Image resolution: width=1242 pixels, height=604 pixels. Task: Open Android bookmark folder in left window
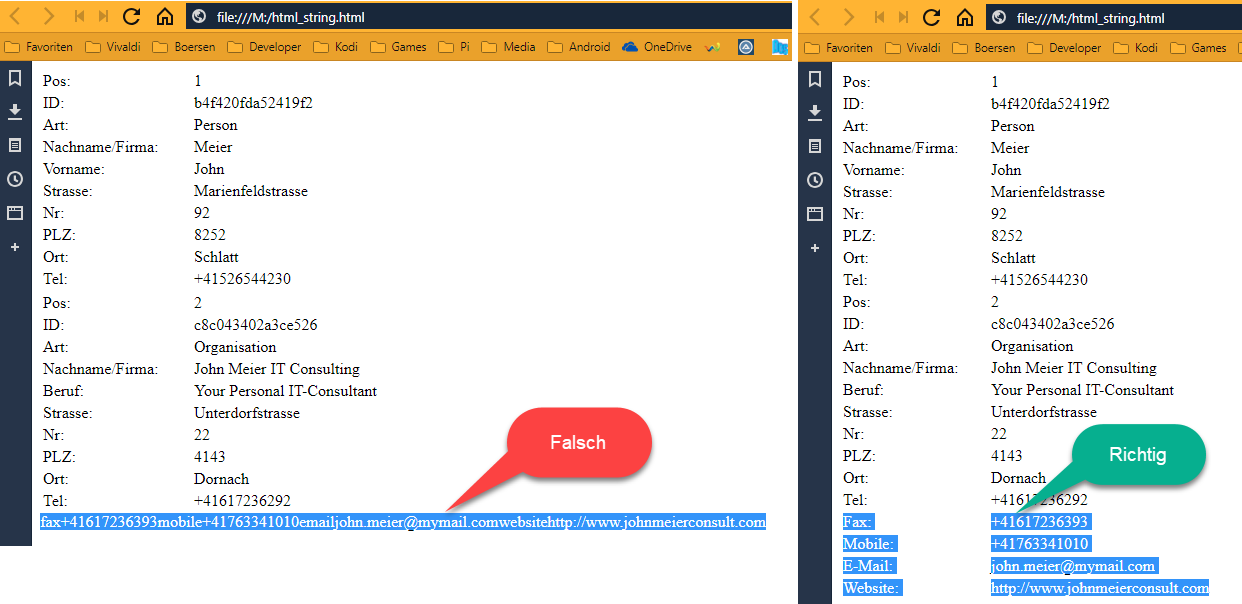click(x=580, y=47)
